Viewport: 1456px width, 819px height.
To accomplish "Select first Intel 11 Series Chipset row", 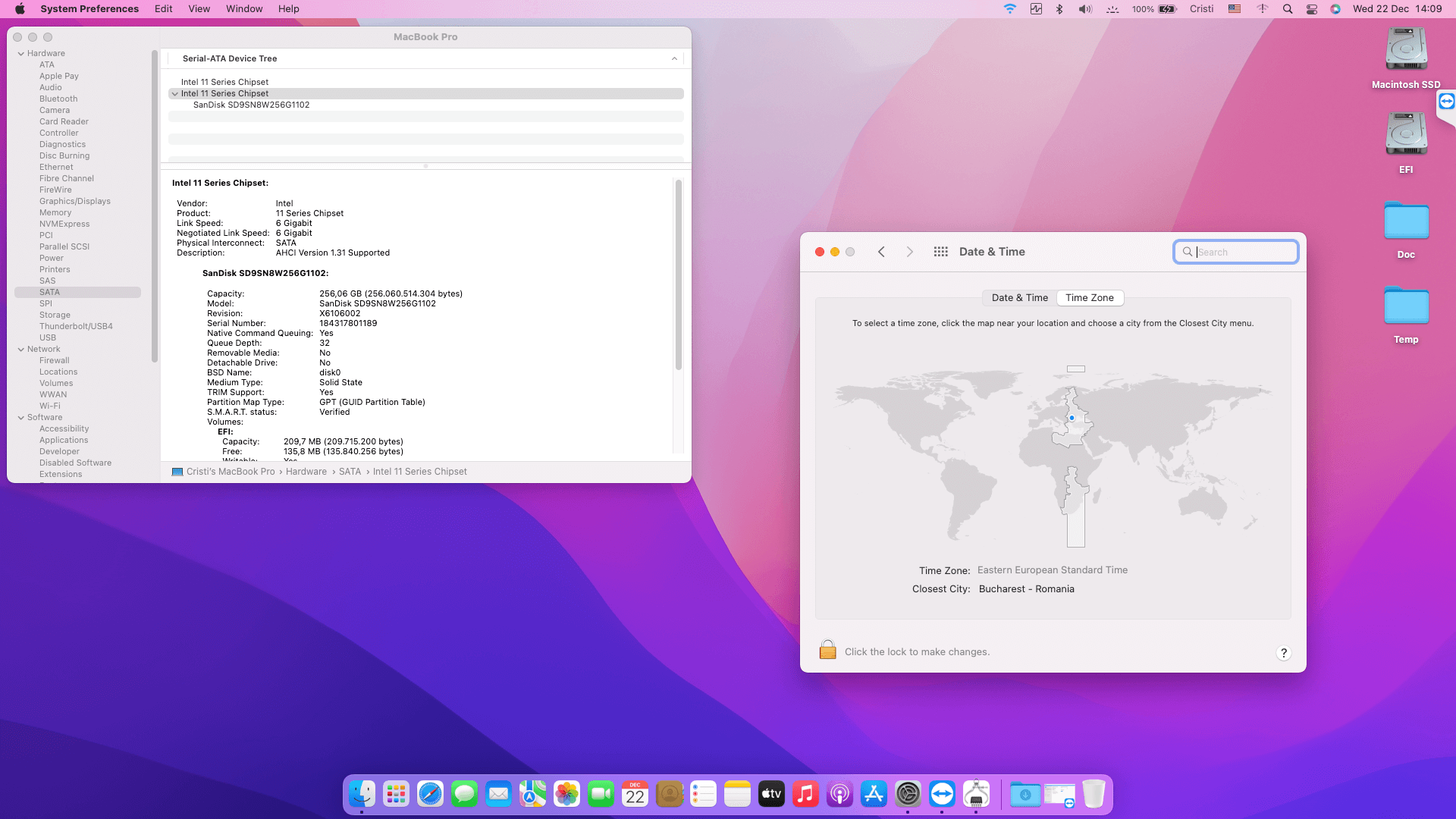I will (224, 82).
